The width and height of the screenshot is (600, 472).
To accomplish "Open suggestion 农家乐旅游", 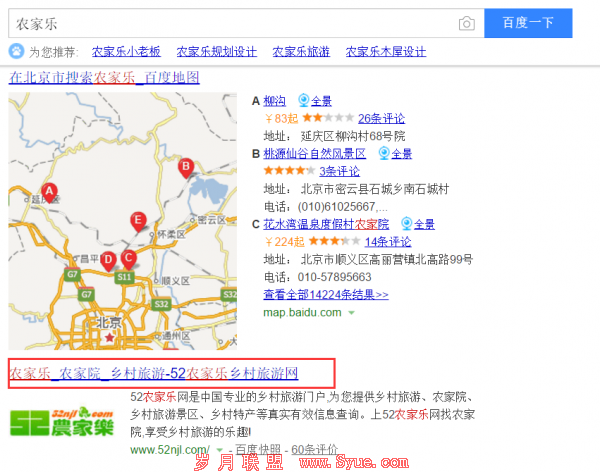I will pos(301,51).
